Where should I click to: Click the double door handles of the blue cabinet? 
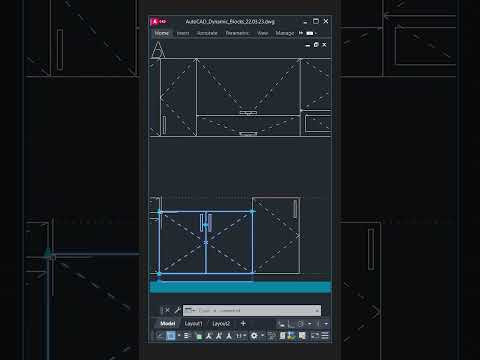pos(206,223)
